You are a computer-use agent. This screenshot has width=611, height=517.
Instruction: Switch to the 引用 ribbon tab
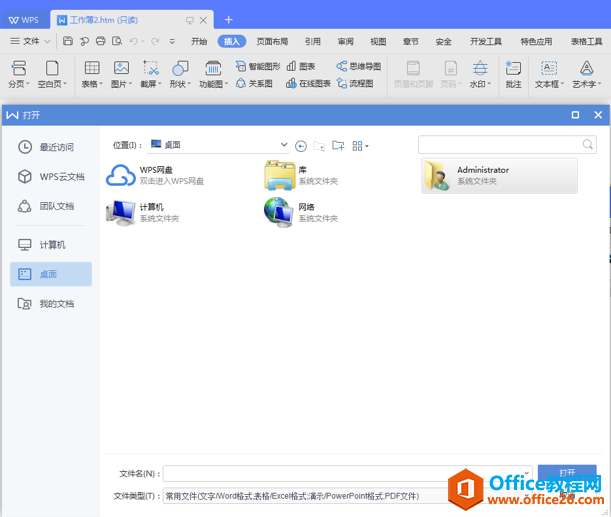click(313, 41)
